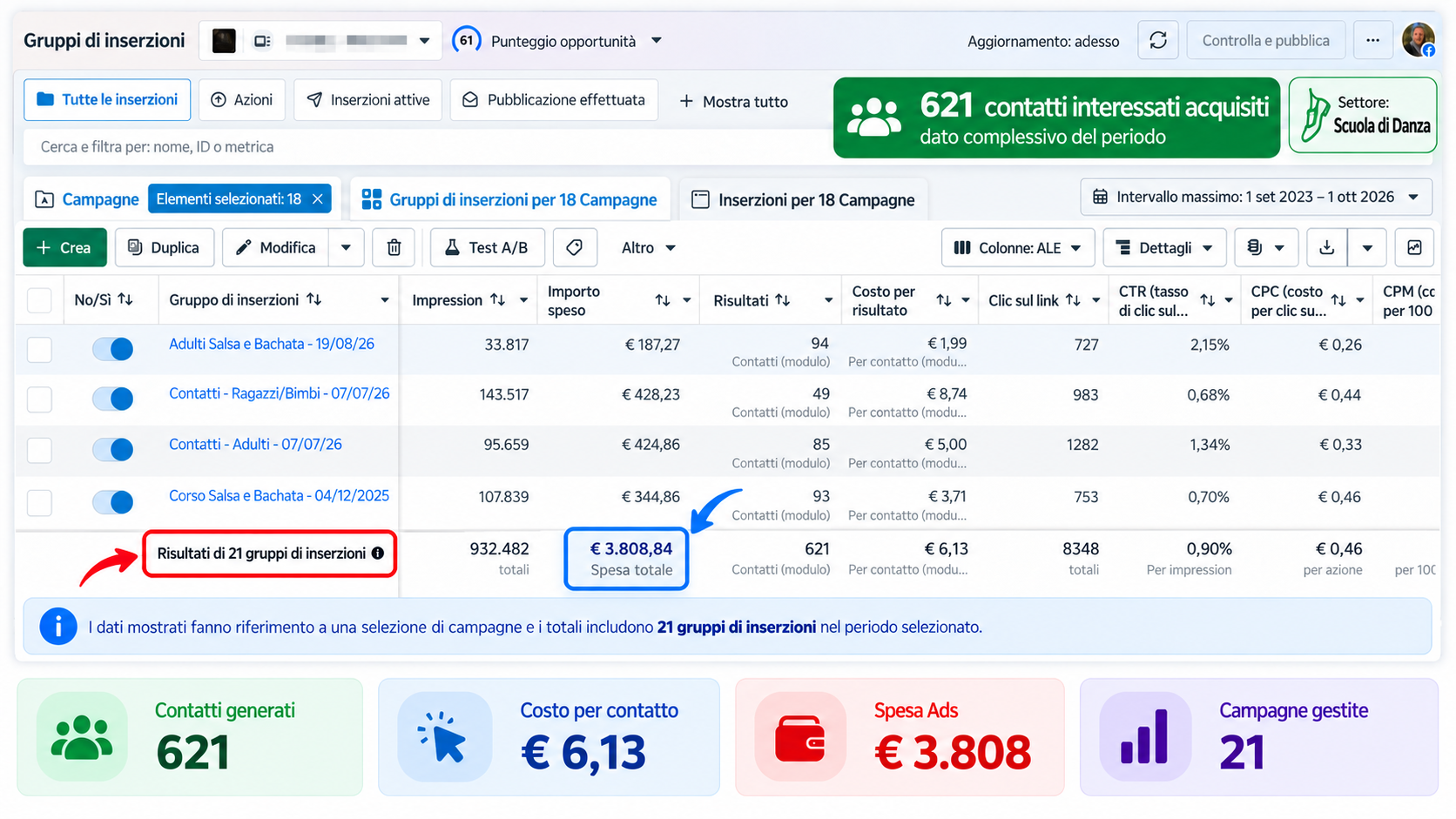Click the trash delete icon
This screenshot has height=819, width=1456.
[394, 248]
